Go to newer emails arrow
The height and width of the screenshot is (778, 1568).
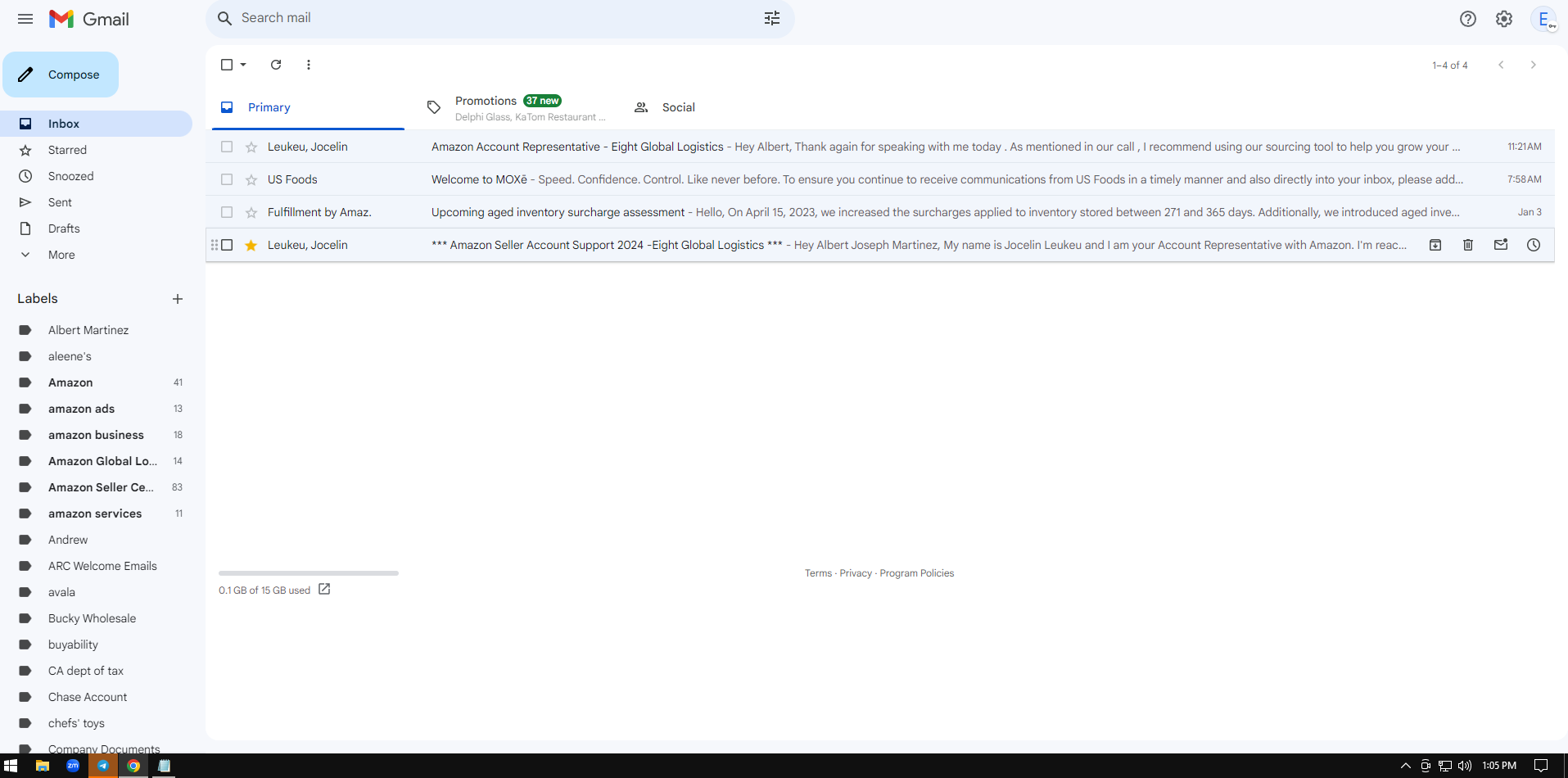1501,65
